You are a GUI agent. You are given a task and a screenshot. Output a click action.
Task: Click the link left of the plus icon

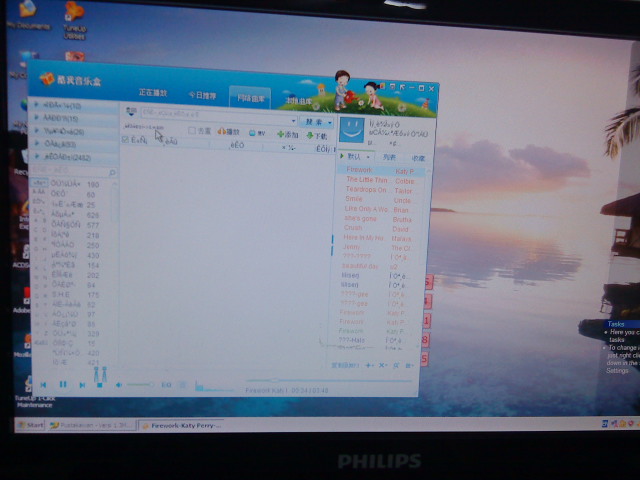pos(345,365)
